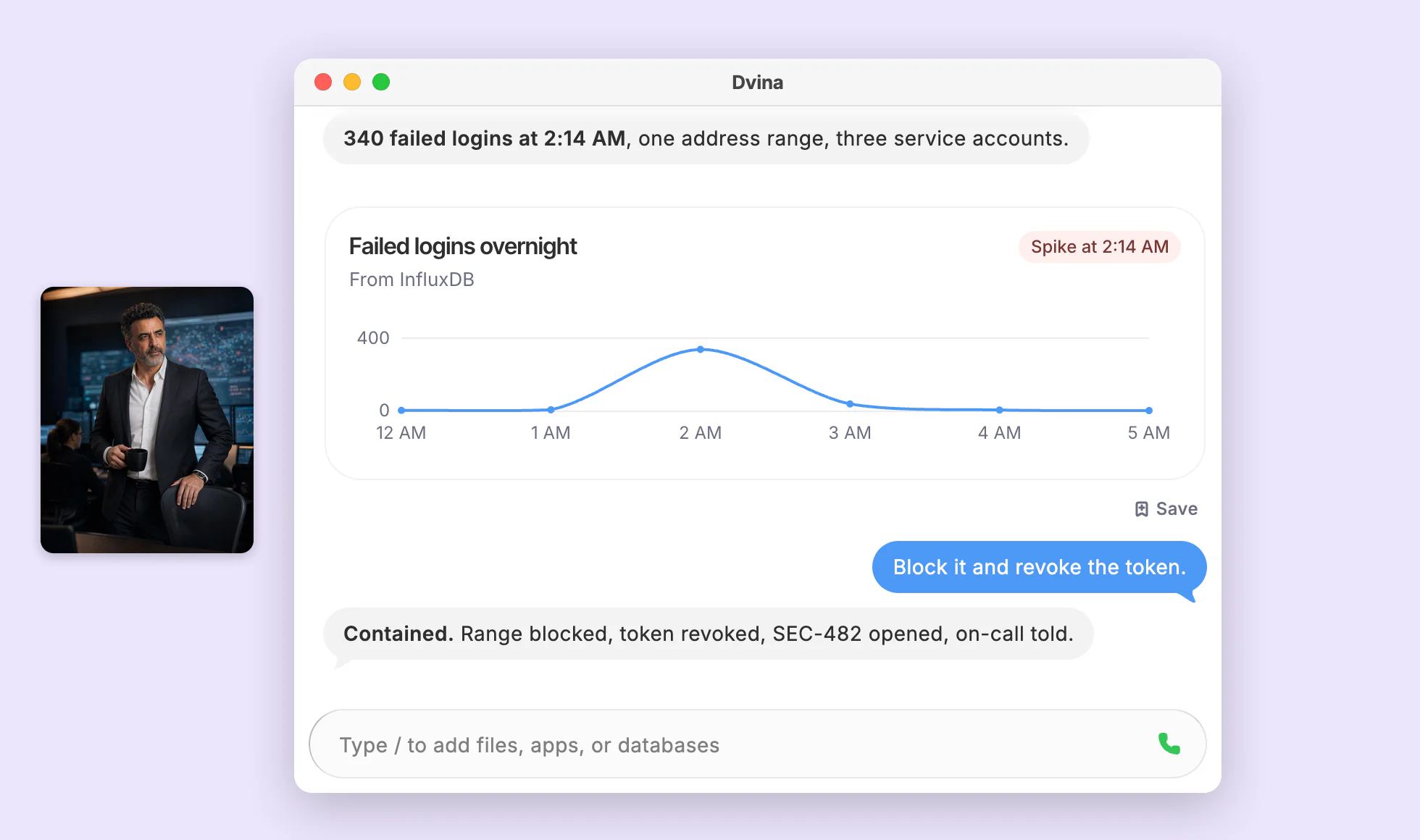1420x840 pixels.
Task: Select the 1 AM data point on chart
Action: (x=551, y=410)
